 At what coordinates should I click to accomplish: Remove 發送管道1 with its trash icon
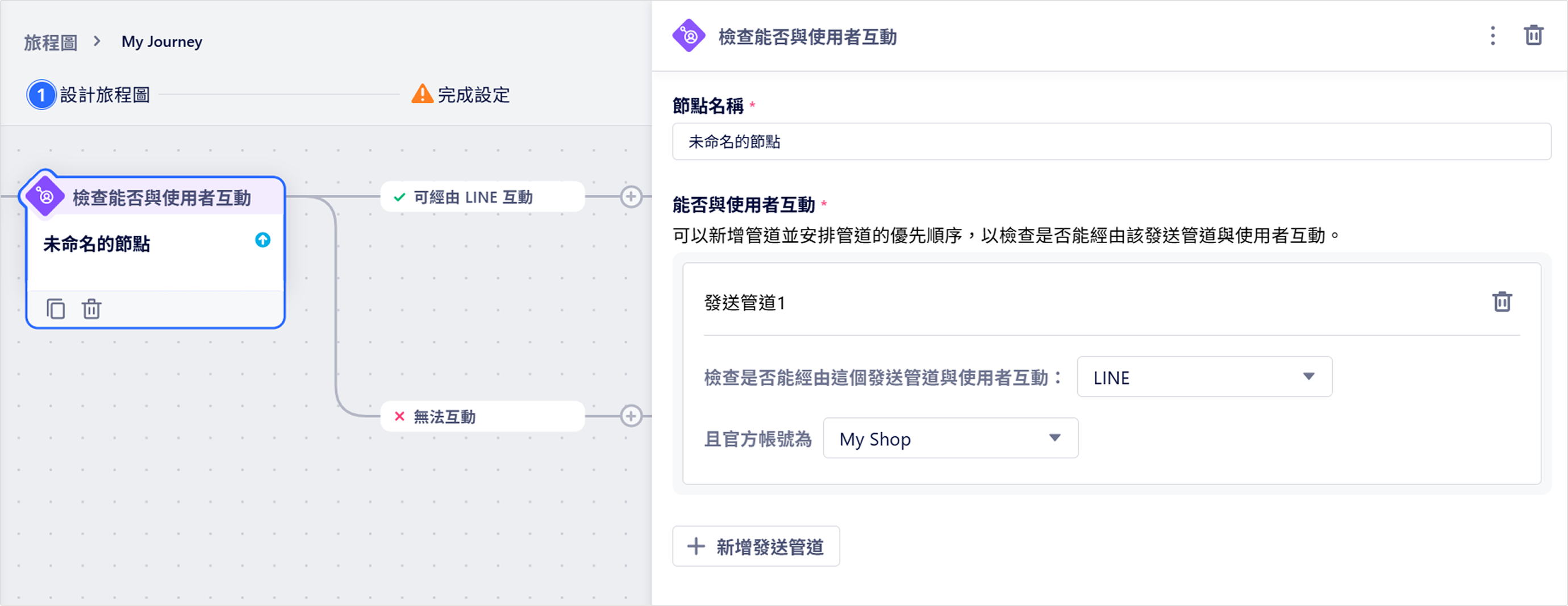click(x=1502, y=301)
